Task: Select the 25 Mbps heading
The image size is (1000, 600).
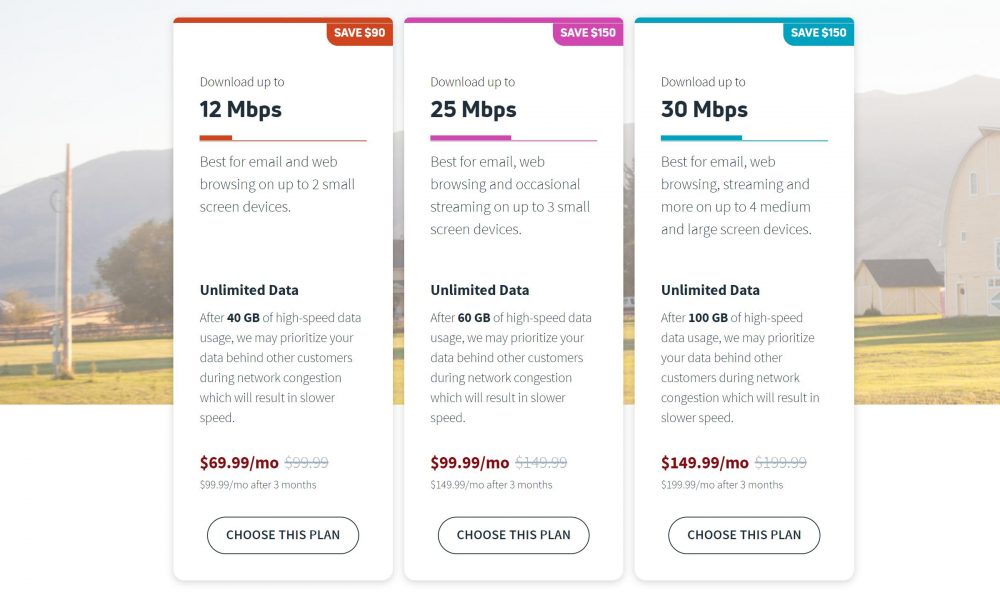Action: click(x=473, y=110)
